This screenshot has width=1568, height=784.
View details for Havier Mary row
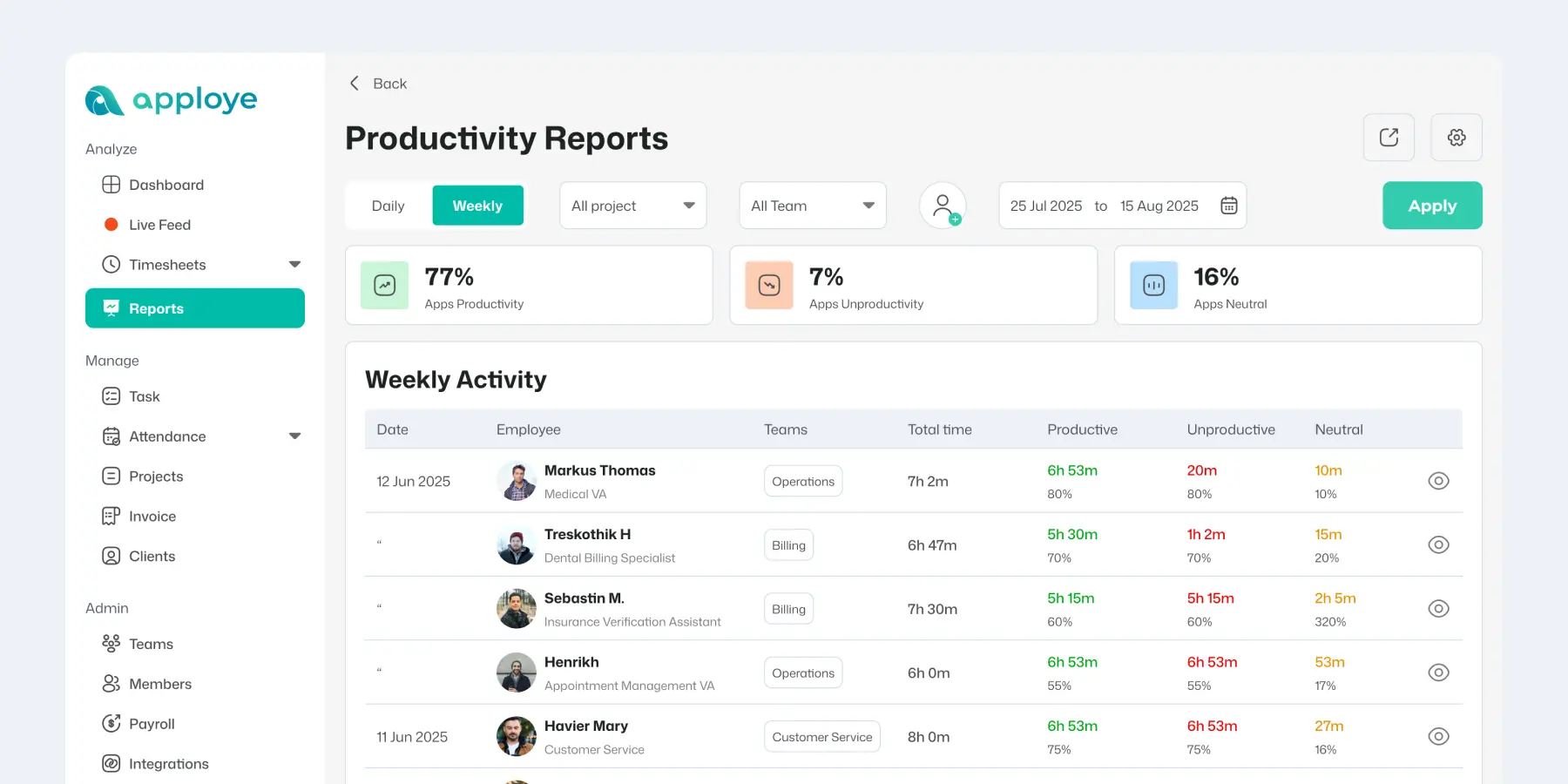(1438, 736)
